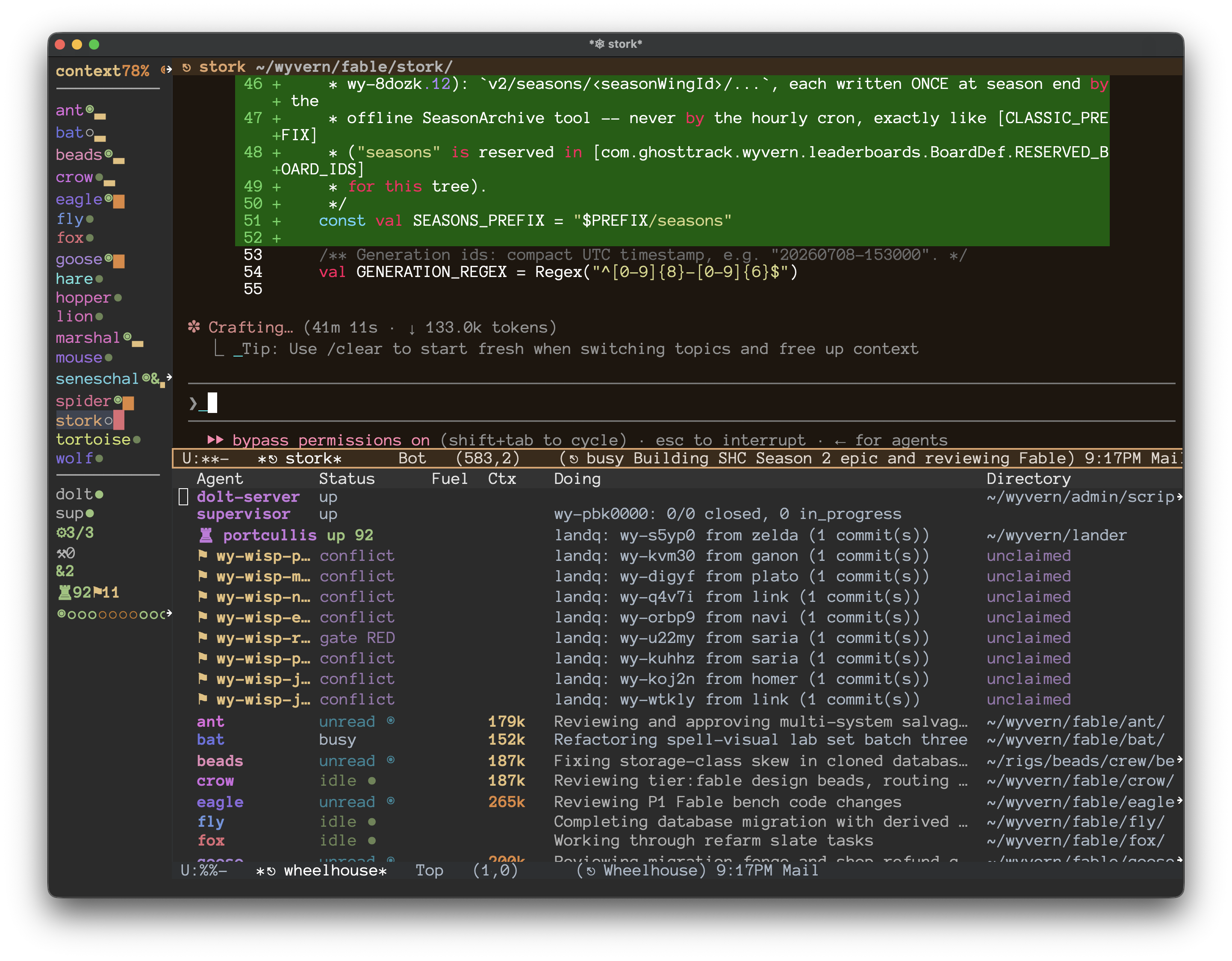
Task: Click the bypass permissions double-arrow icon
Action: (x=215, y=440)
